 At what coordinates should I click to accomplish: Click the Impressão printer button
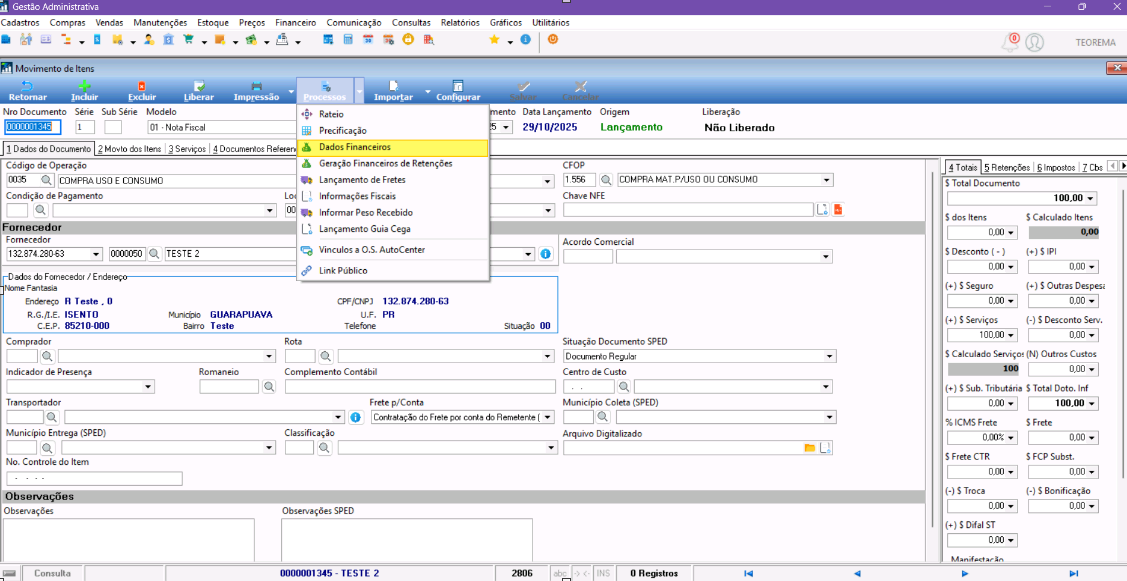[256, 91]
